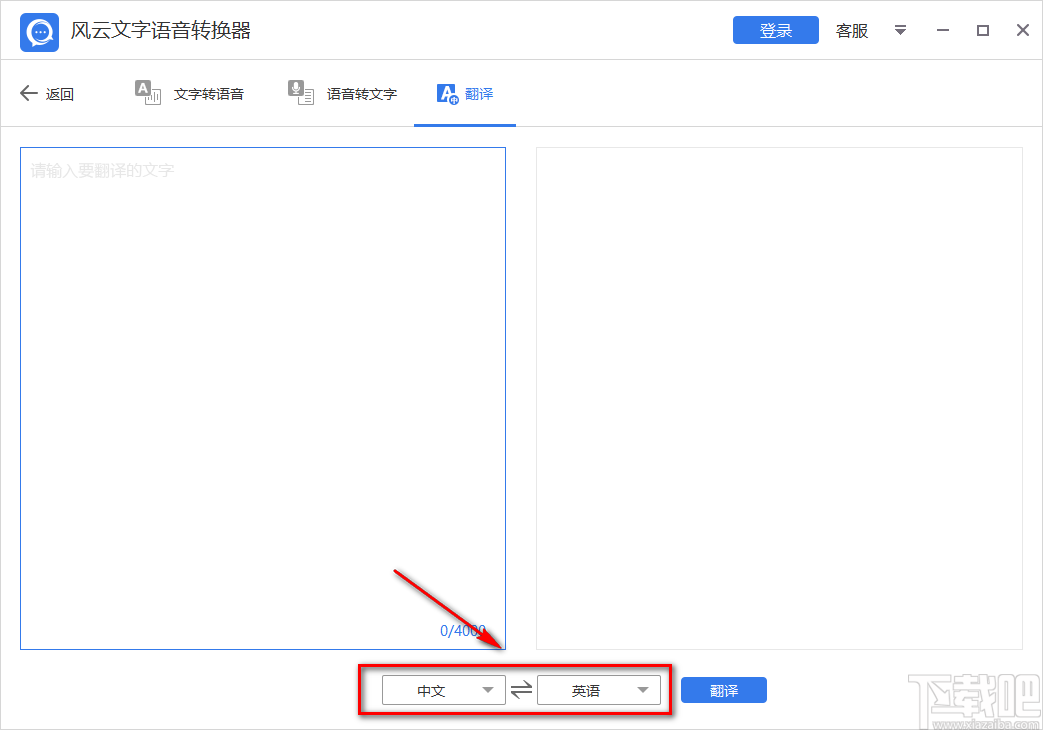Open the title bar dropdown menu triangle
This screenshot has height=730, width=1043.
tap(900, 31)
